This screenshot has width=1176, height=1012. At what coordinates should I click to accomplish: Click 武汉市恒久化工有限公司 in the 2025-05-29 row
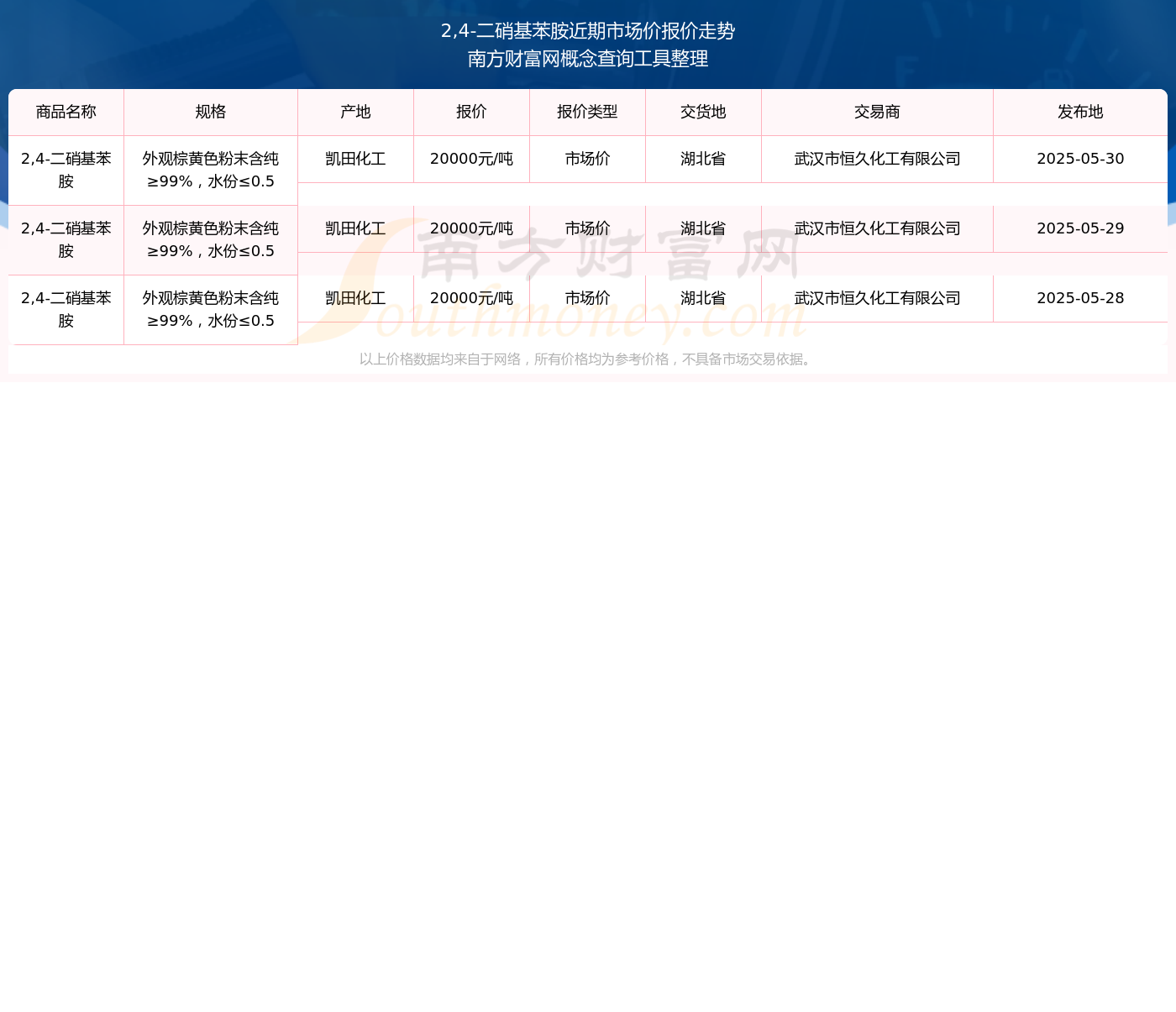(x=877, y=228)
